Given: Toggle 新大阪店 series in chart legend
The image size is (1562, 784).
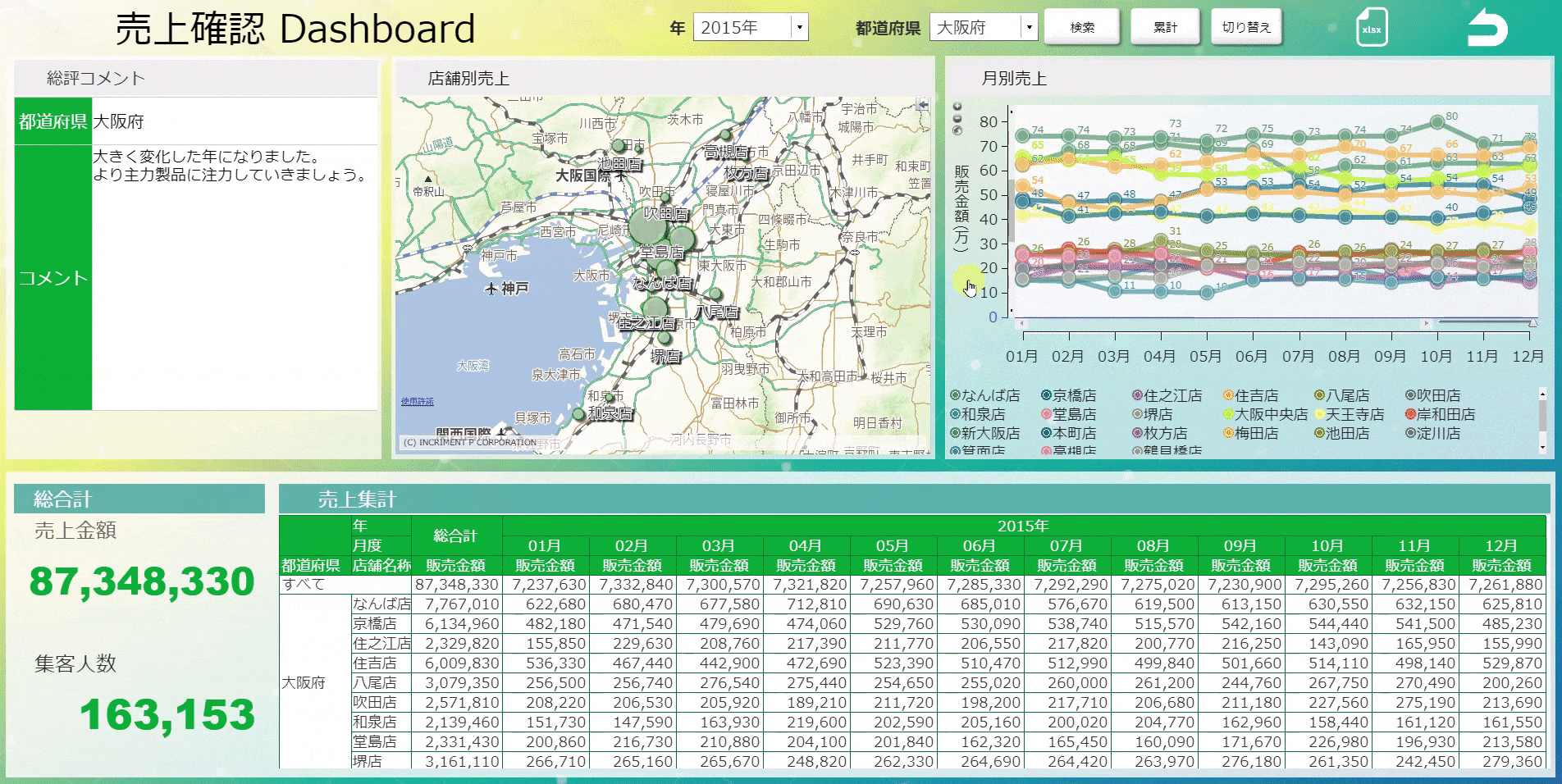Looking at the screenshot, I should (x=984, y=433).
